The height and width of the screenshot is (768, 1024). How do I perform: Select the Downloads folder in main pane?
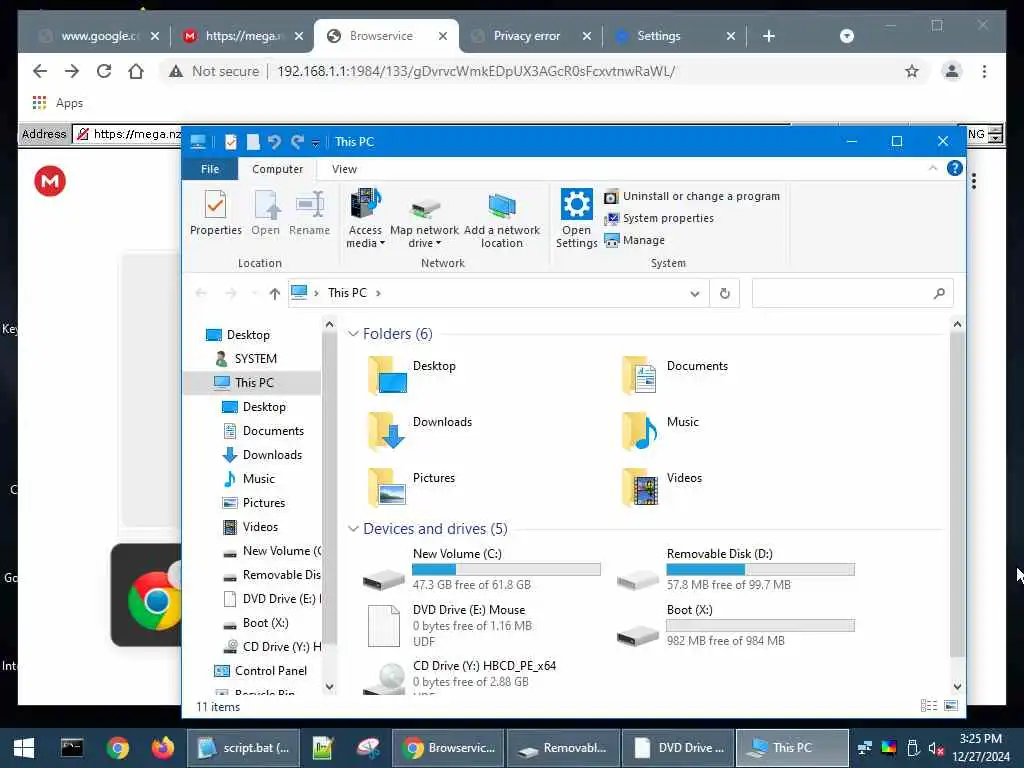point(421,431)
